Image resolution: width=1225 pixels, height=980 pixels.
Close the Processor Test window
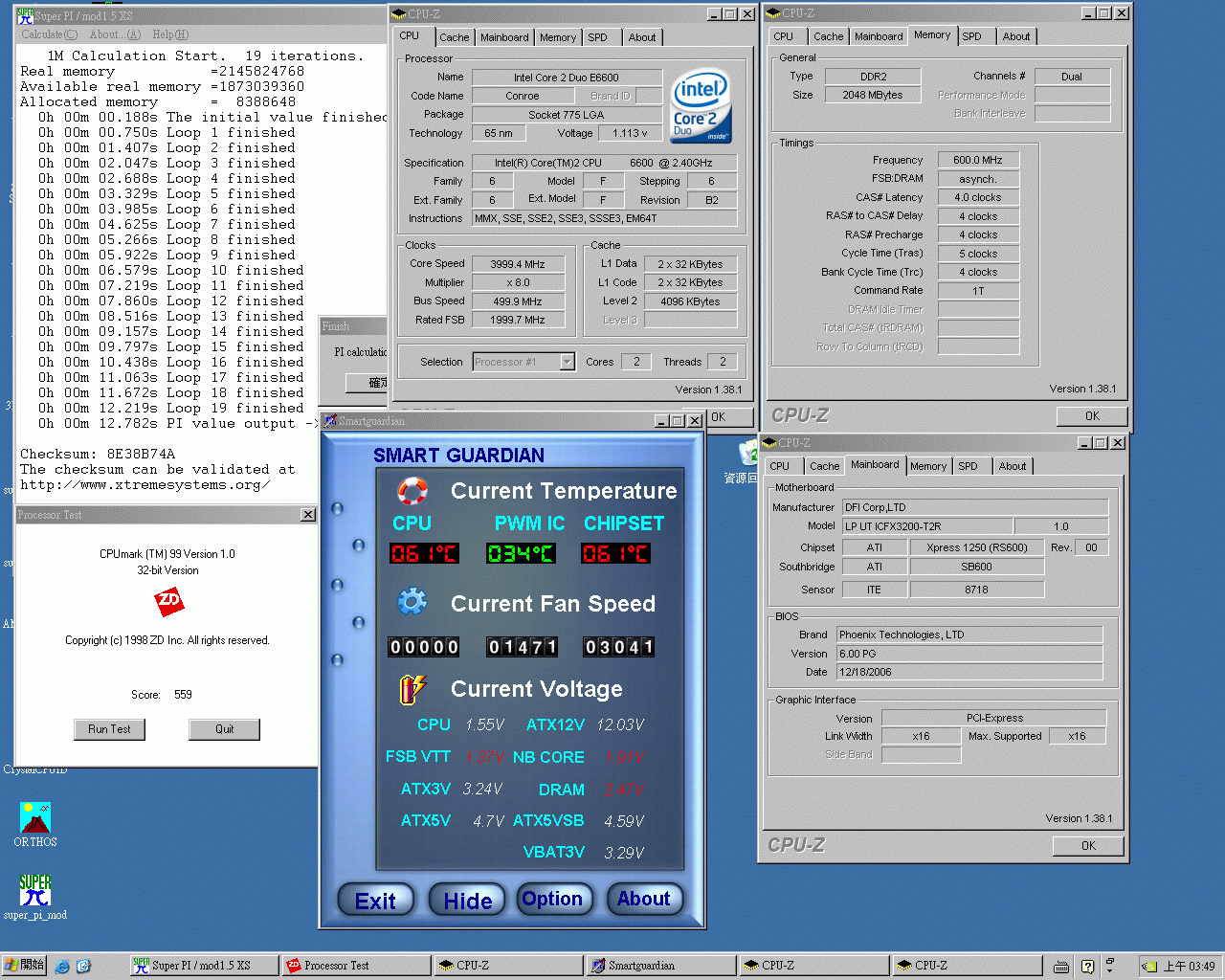(x=308, y=515)
